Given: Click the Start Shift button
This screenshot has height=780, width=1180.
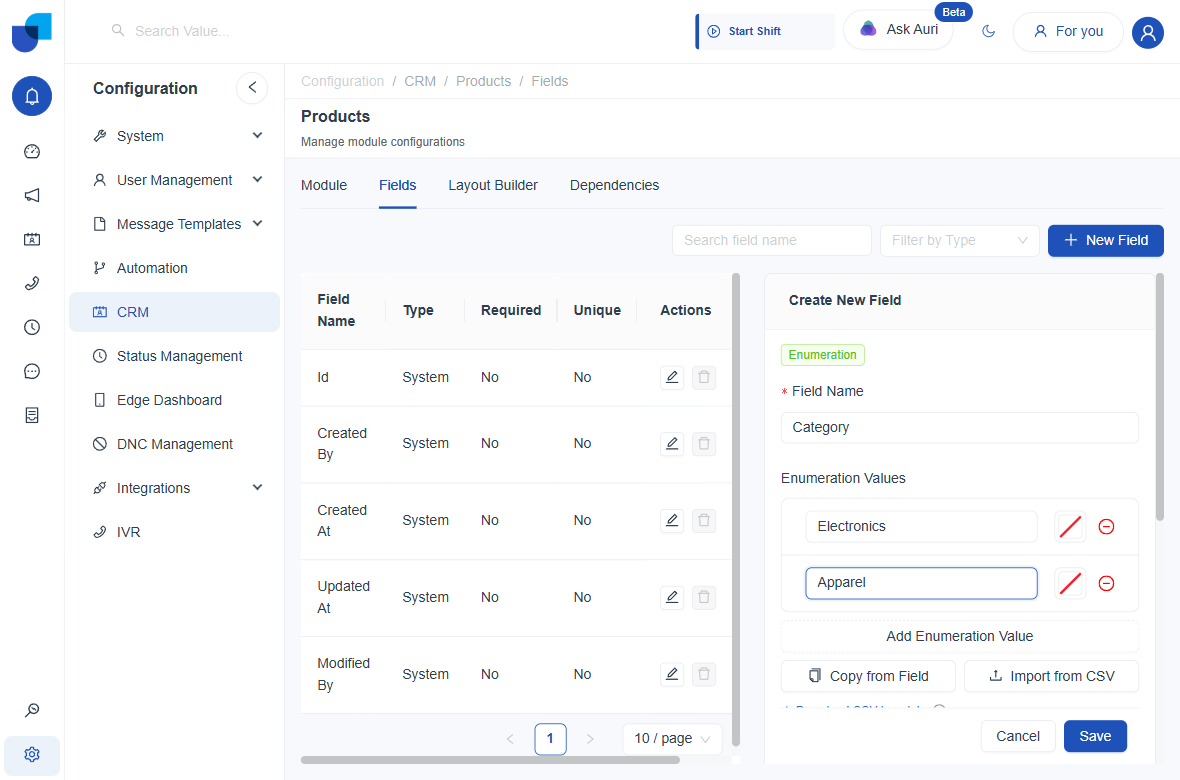Looking at the screenshot, I should pos(765,31).
